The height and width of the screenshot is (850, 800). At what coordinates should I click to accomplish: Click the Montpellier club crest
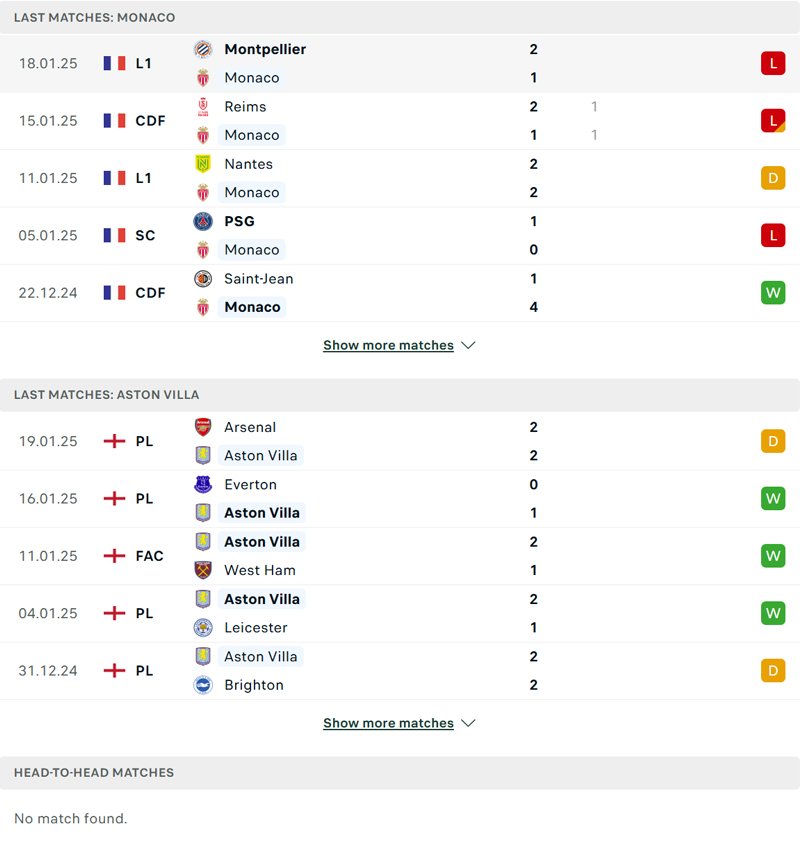tap(204, 48)
